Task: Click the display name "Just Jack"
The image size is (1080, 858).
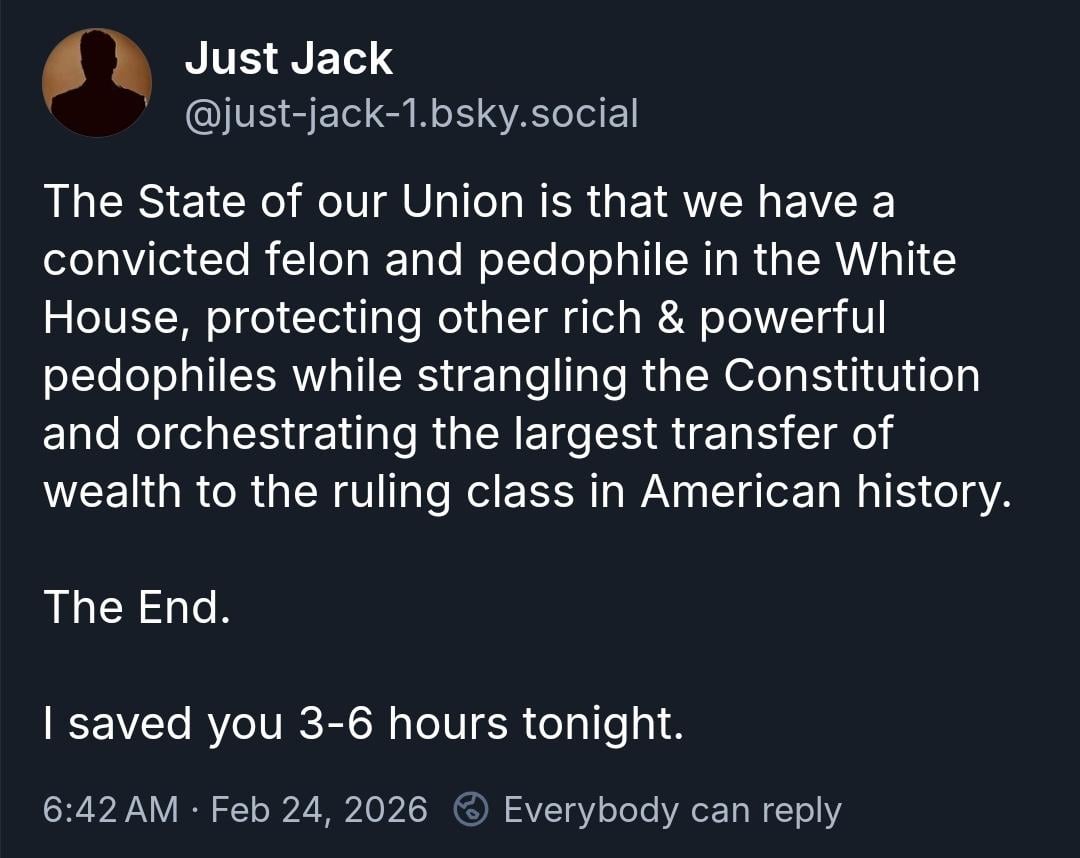Action: point(288,59)
